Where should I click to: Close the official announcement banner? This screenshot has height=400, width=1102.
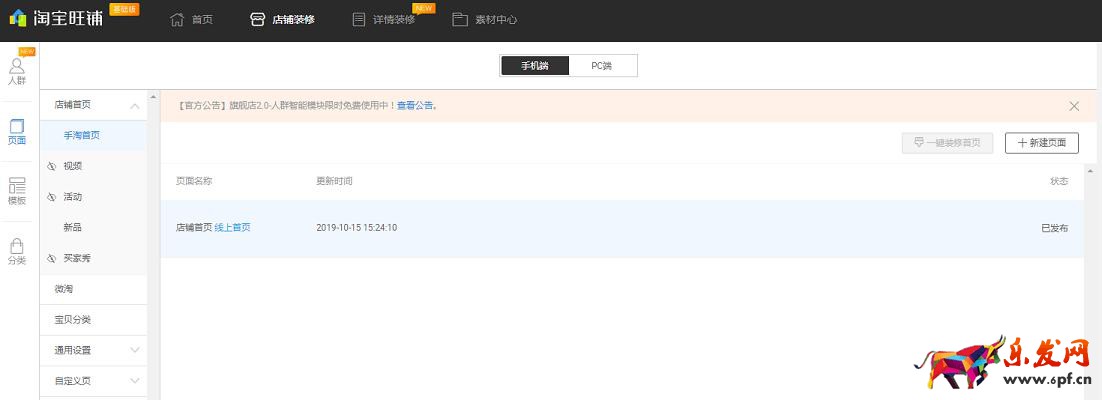click(x=1074, y=106)
